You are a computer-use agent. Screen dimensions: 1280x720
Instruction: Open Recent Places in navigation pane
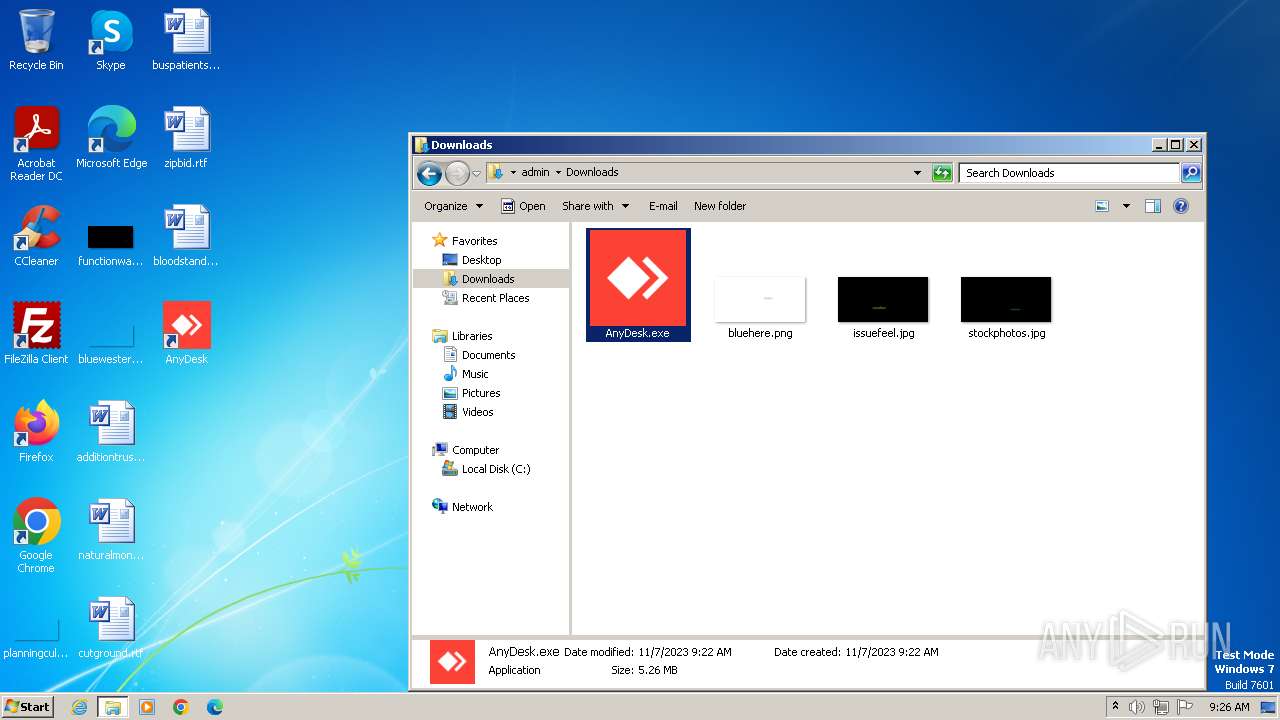(486, 298)
